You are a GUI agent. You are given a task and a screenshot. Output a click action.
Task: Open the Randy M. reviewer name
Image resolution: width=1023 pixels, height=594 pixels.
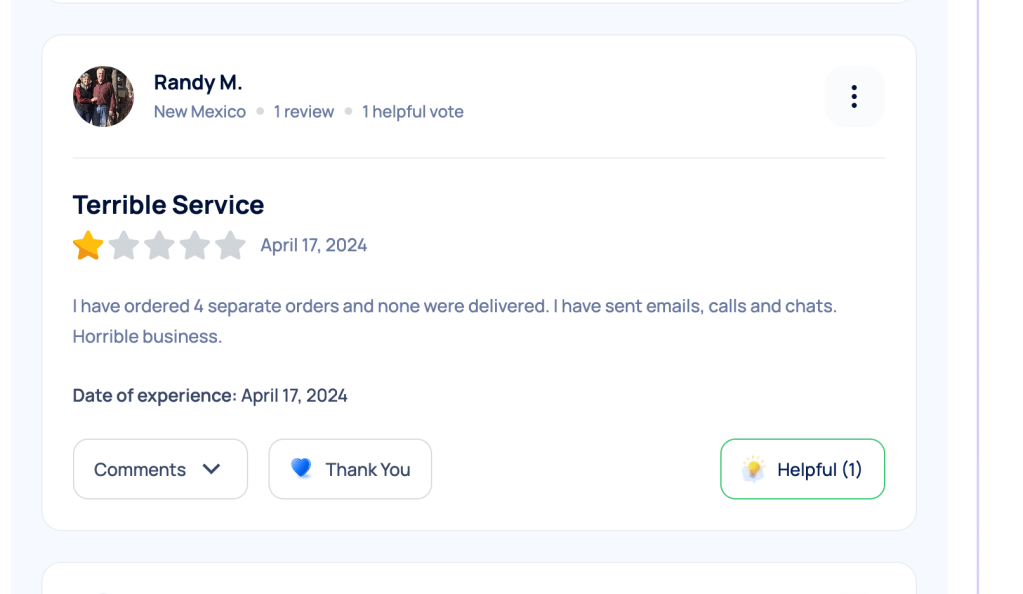pyautogui.click(x=198, y=82)
